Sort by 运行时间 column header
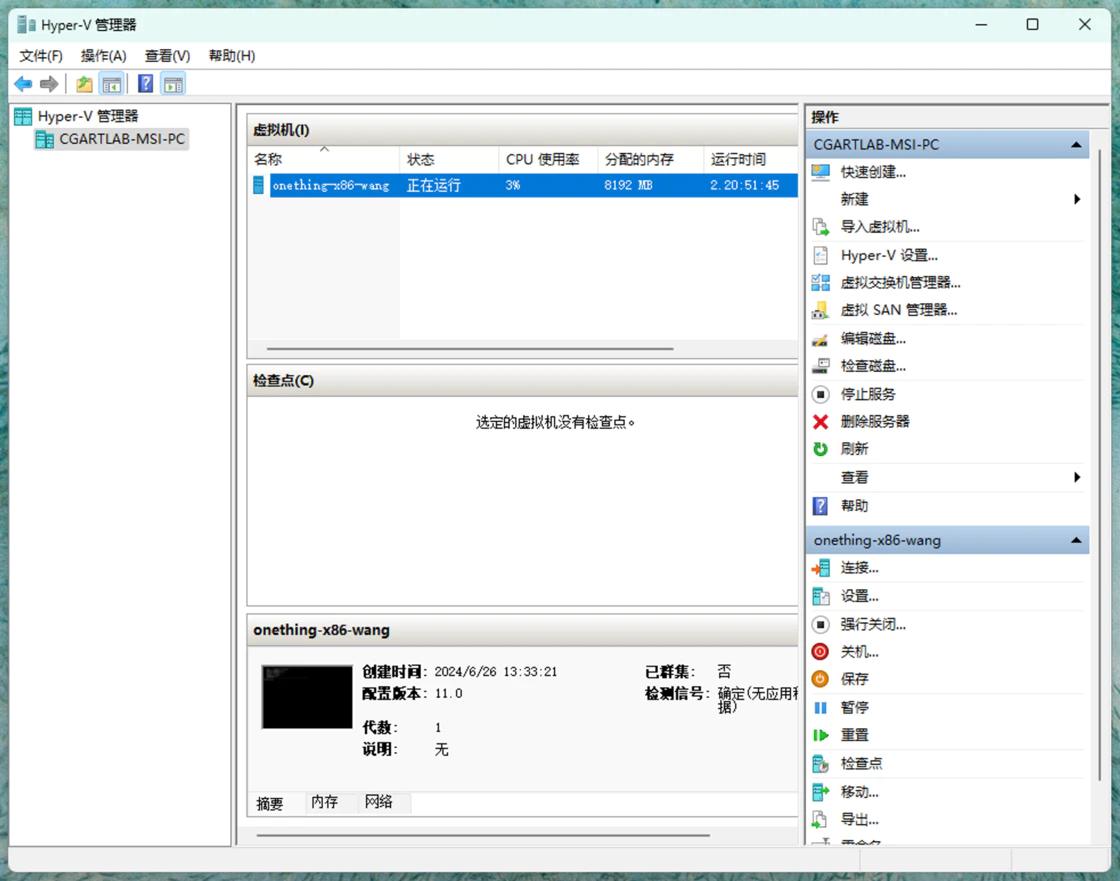 tap(751, 159)
